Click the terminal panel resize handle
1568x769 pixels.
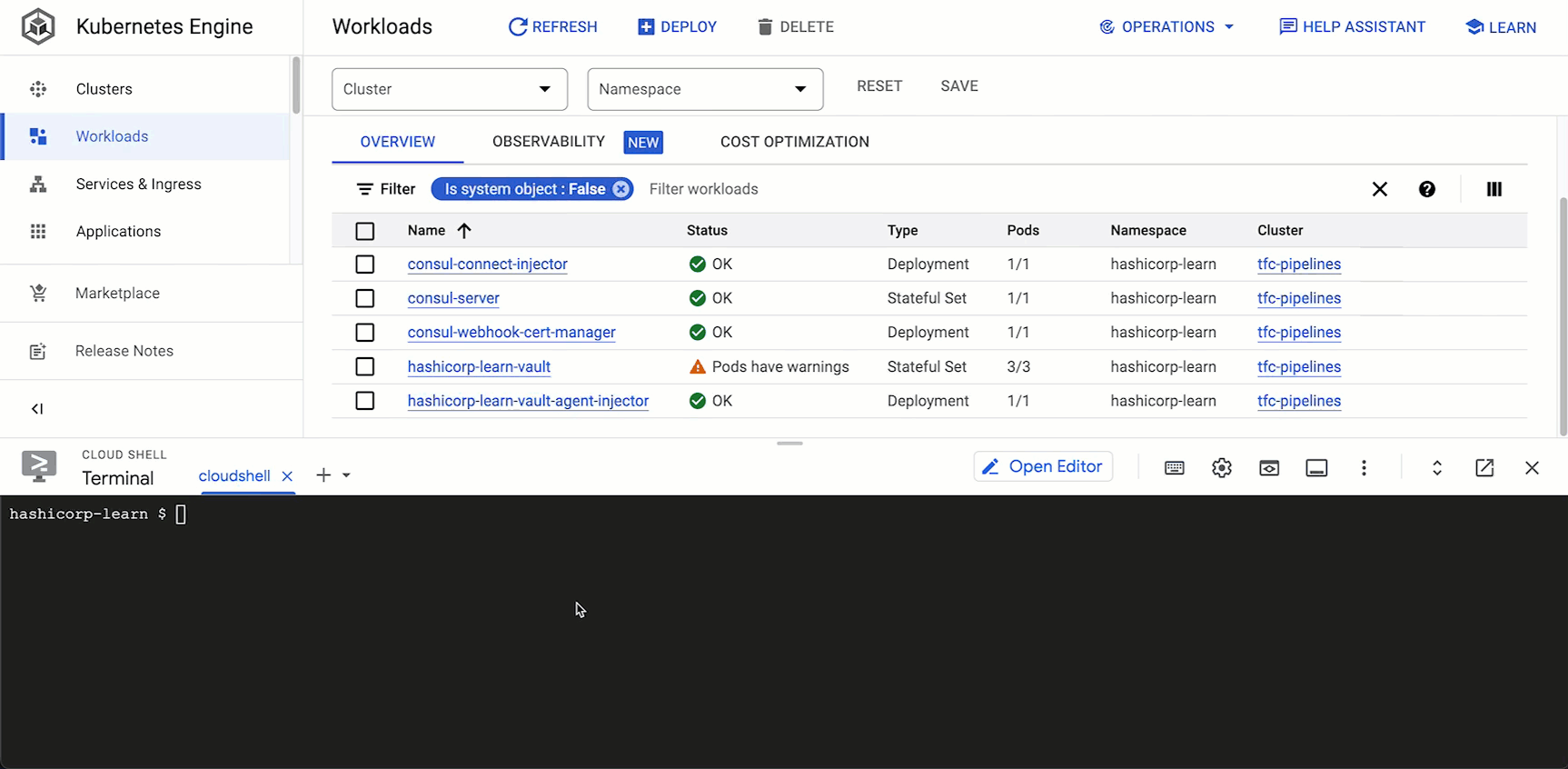click(x=789, y=444)
